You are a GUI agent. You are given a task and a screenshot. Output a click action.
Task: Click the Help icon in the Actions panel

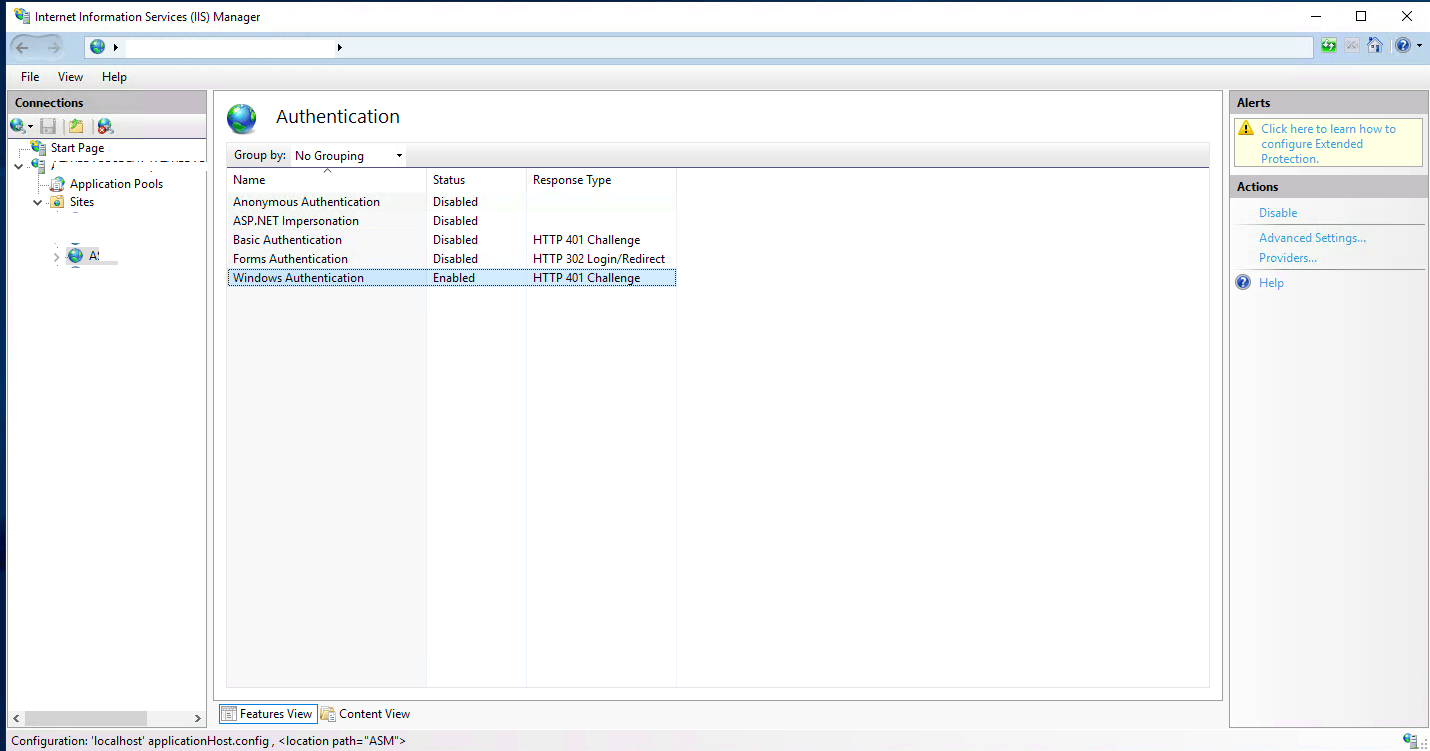(1242, 282)
